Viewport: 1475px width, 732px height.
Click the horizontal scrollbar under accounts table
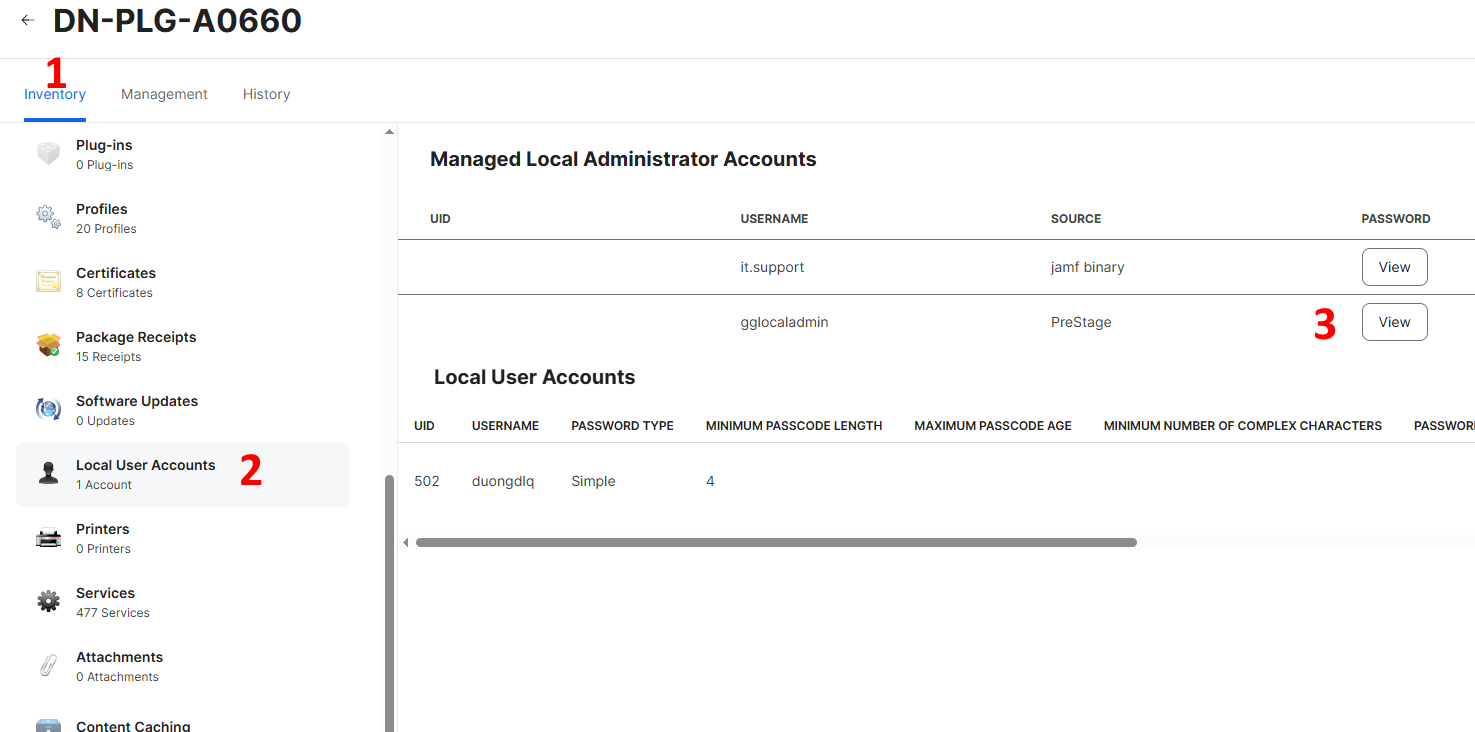(x=776, y=543)
